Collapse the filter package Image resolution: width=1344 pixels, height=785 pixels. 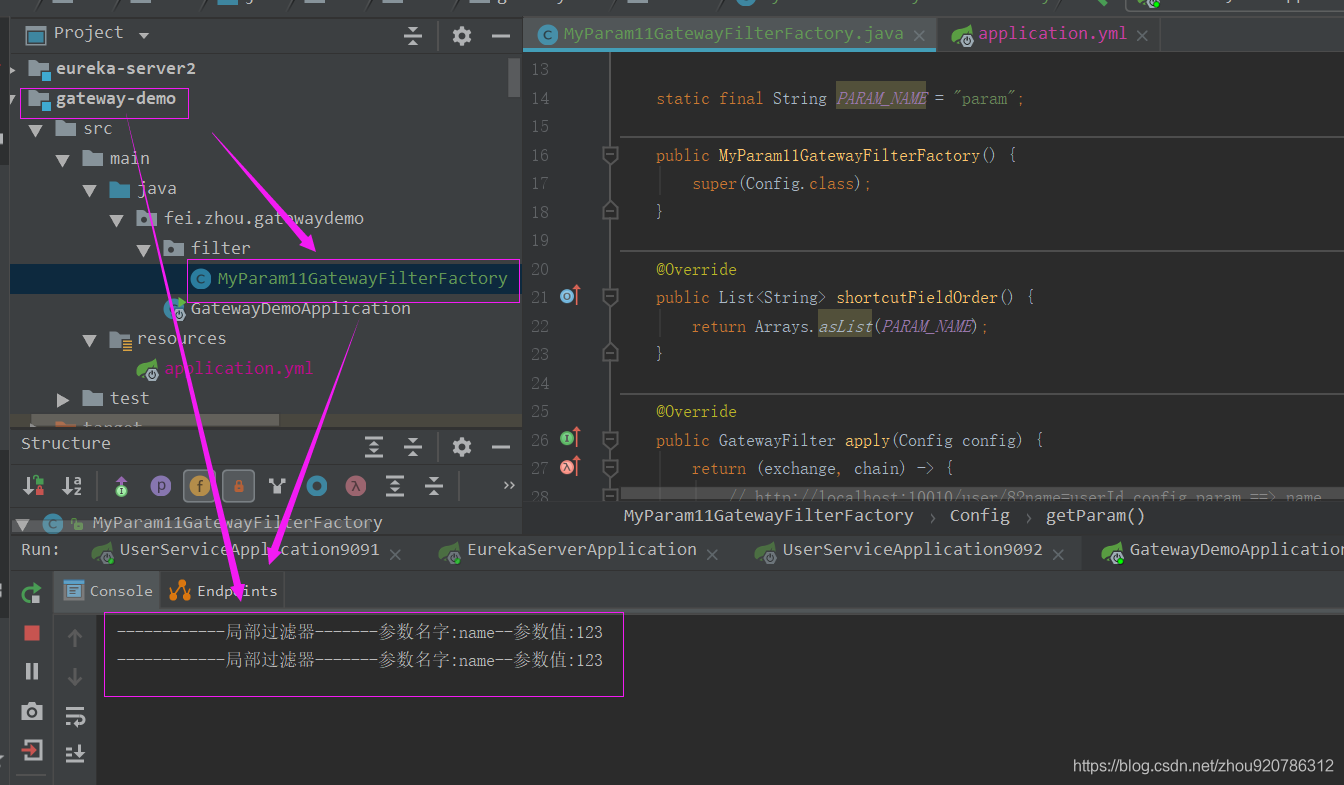pyautogui.click(x=144, y=248)
